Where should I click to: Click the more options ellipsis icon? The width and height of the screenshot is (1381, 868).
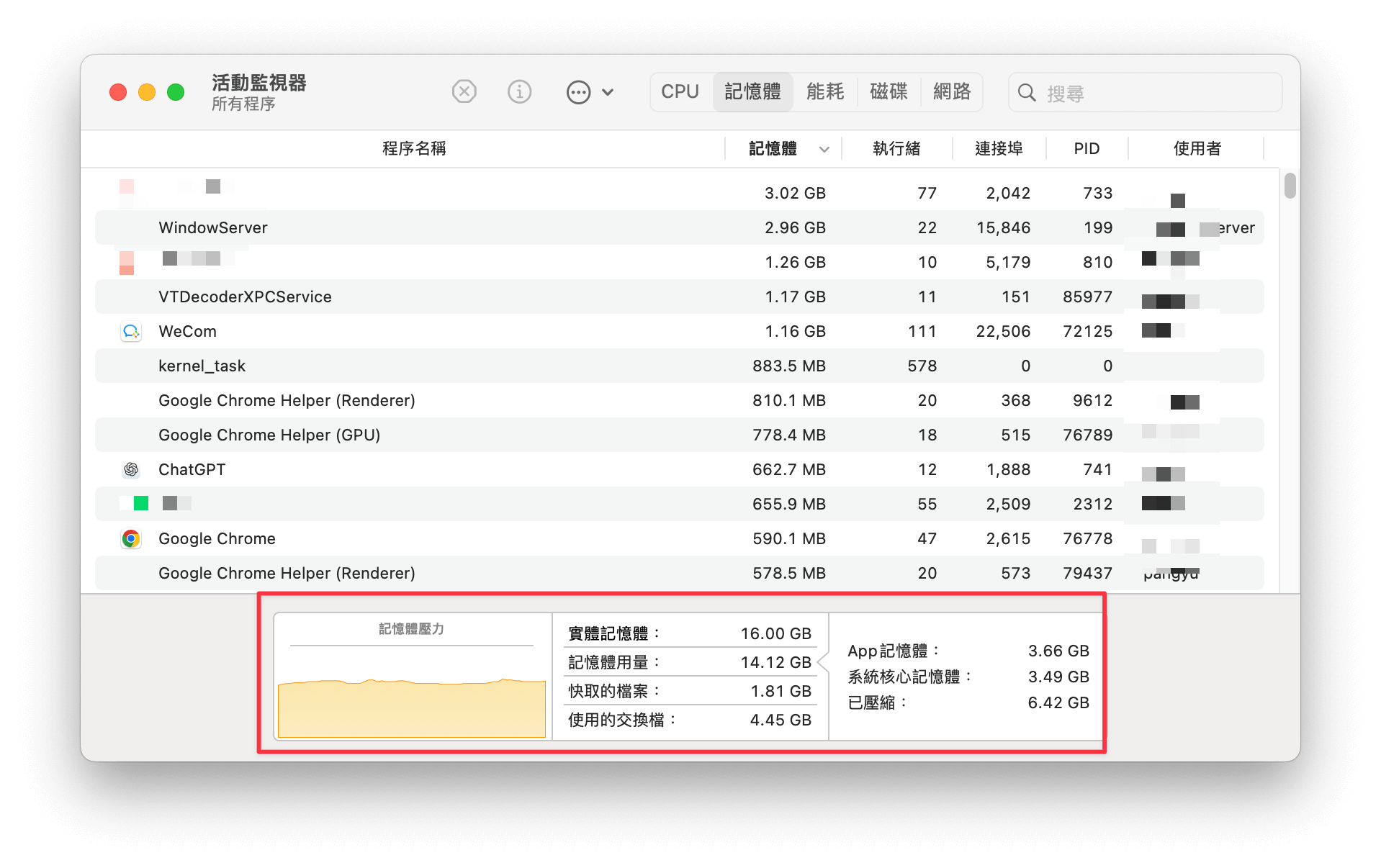[x=578, y=92]
